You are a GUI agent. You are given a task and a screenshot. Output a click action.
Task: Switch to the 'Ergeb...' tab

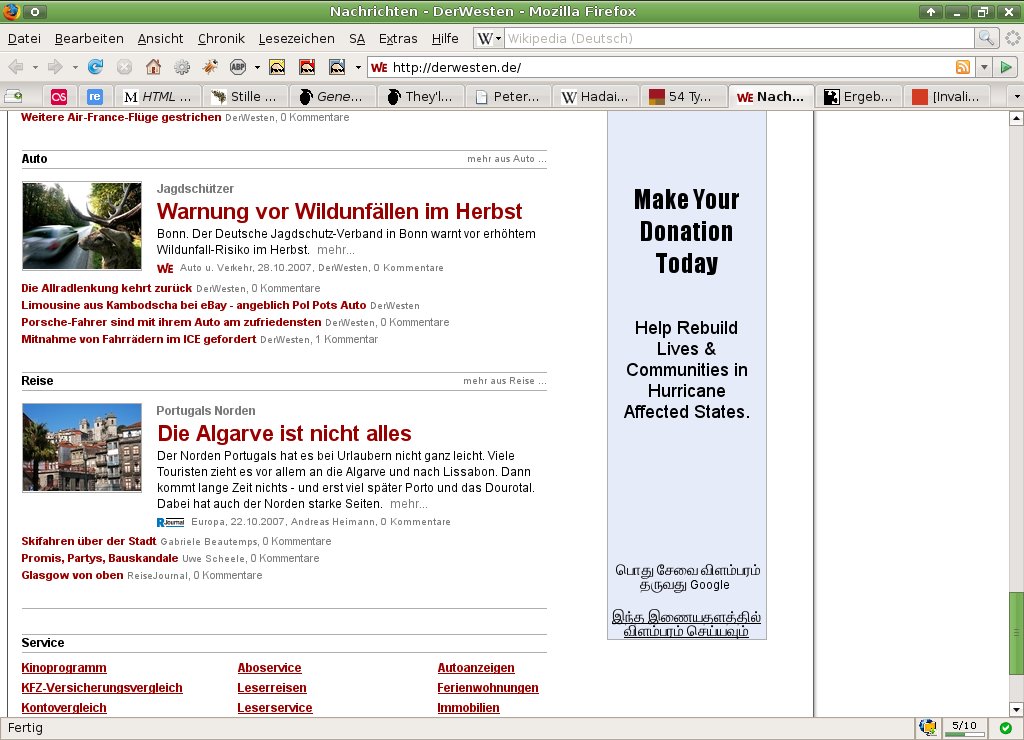pos(858,97)
